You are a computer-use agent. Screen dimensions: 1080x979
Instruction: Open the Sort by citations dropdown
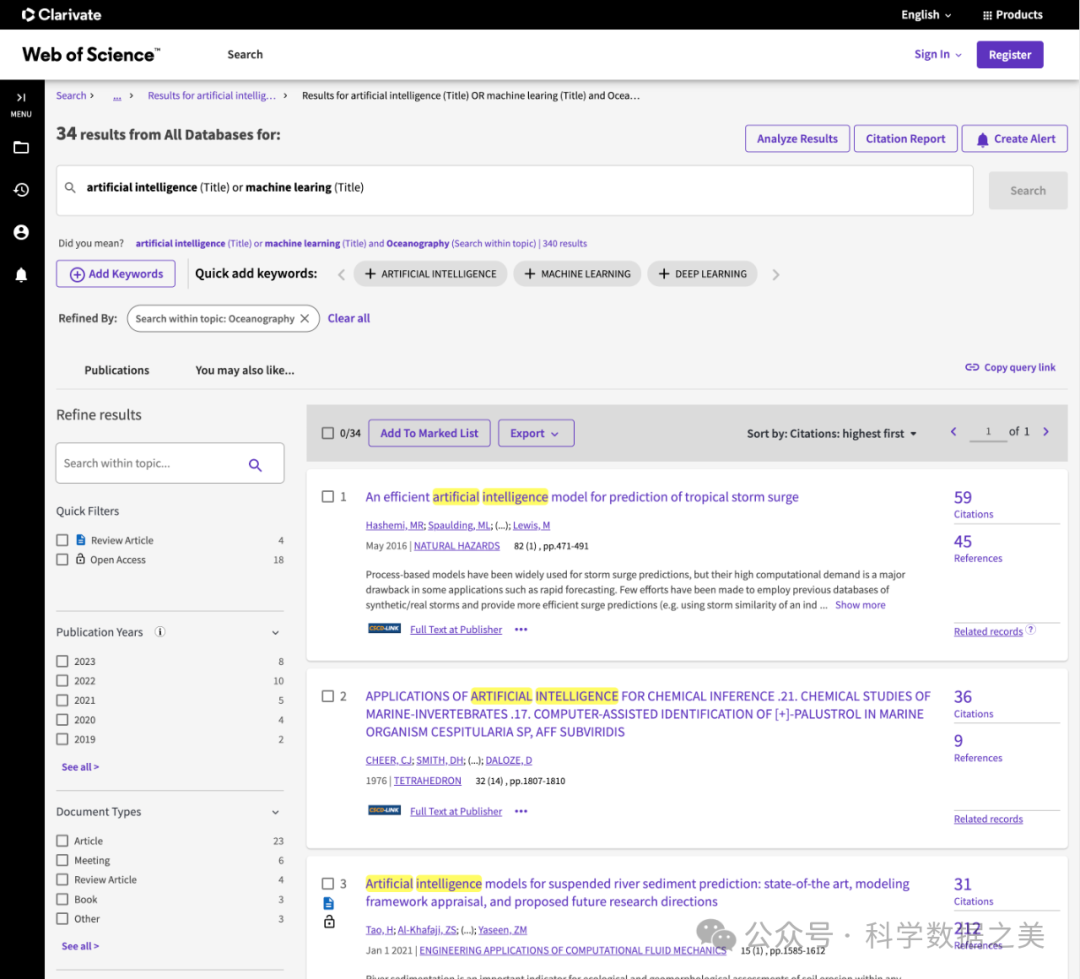click(831, 434)
